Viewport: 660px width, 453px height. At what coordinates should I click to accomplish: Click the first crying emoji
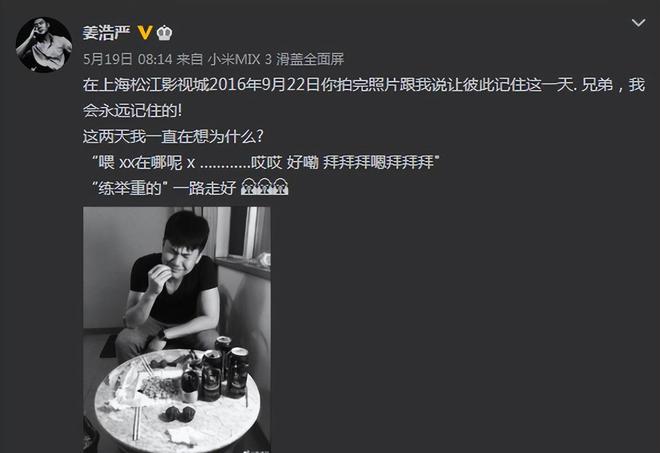(x=249, y=187)
